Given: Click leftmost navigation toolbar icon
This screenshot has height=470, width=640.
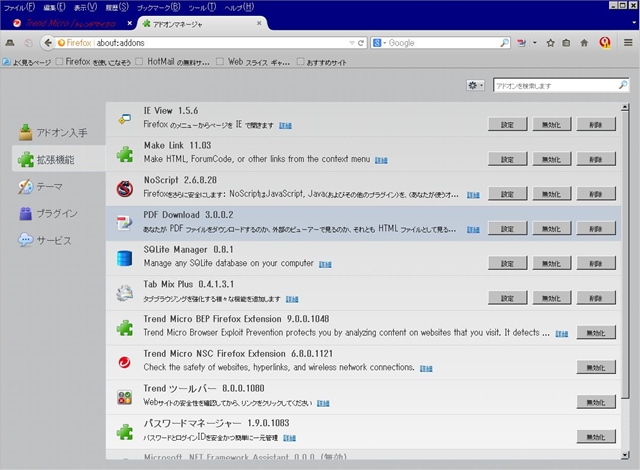Looking at the screenshot, I should 10,42.
